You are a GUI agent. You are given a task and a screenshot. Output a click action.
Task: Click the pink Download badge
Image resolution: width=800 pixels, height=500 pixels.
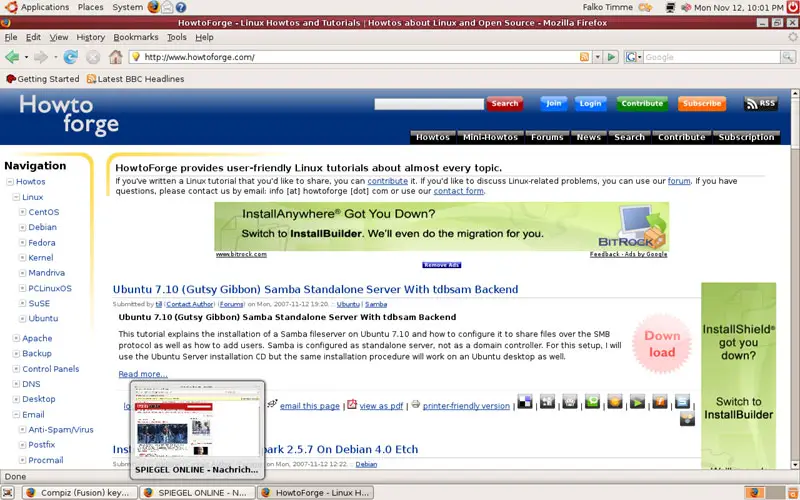coord(662,344)
